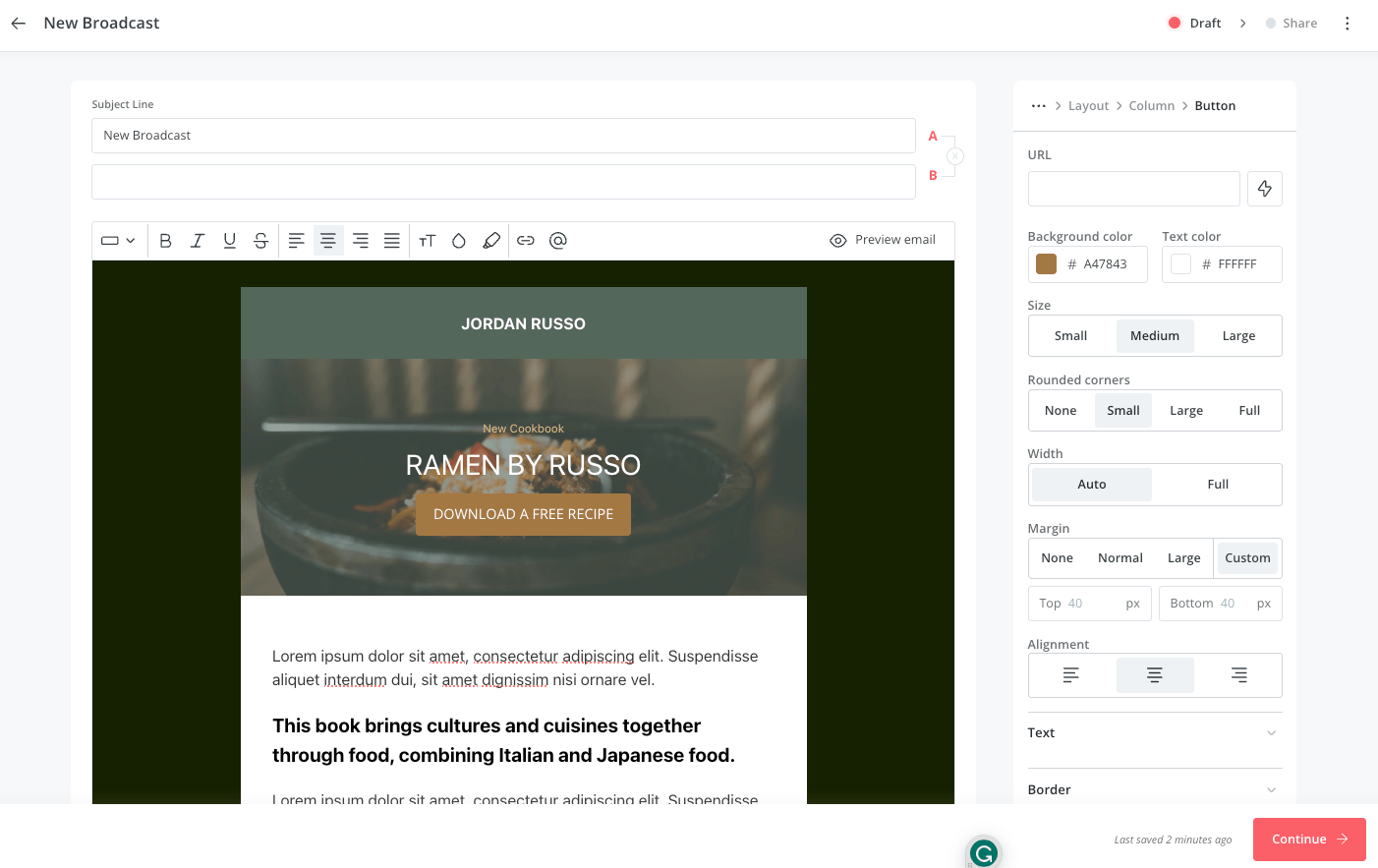Open the insert link tool
Image resolution: width=1378 pixels, height=868 pixels.
coord(526,240)
